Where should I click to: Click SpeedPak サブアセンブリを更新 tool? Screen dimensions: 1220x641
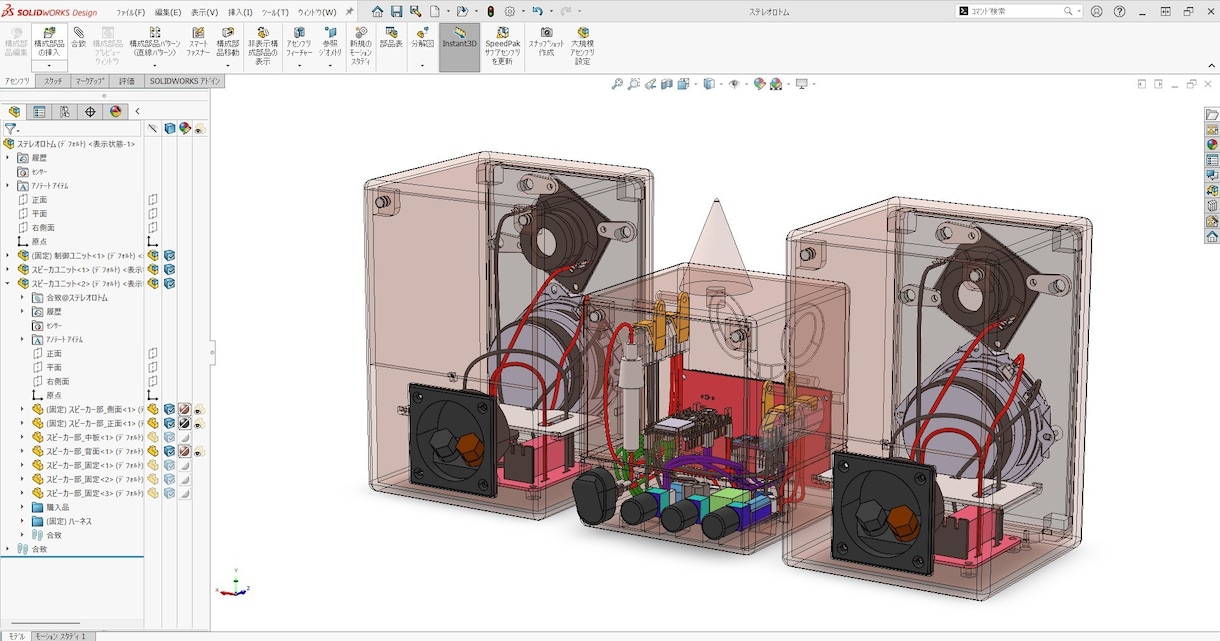coord(503,46)
